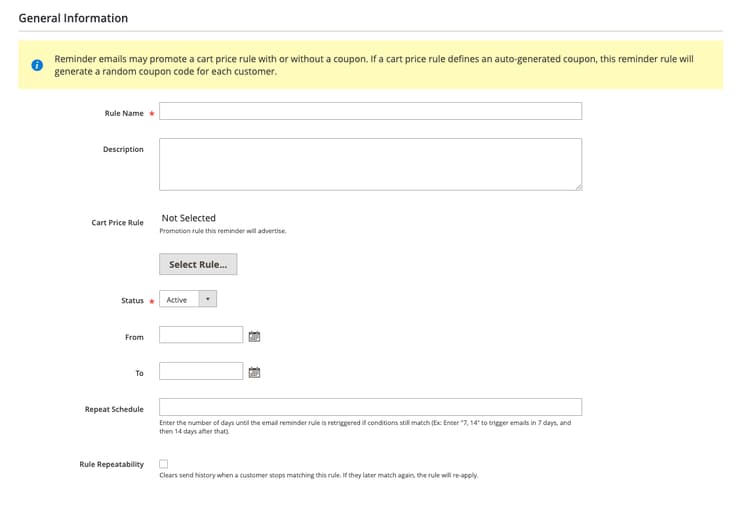This screenshot has width=750, height=518.
Task: Click the Rule Repeatability label
Action: [x=111, y=464]
